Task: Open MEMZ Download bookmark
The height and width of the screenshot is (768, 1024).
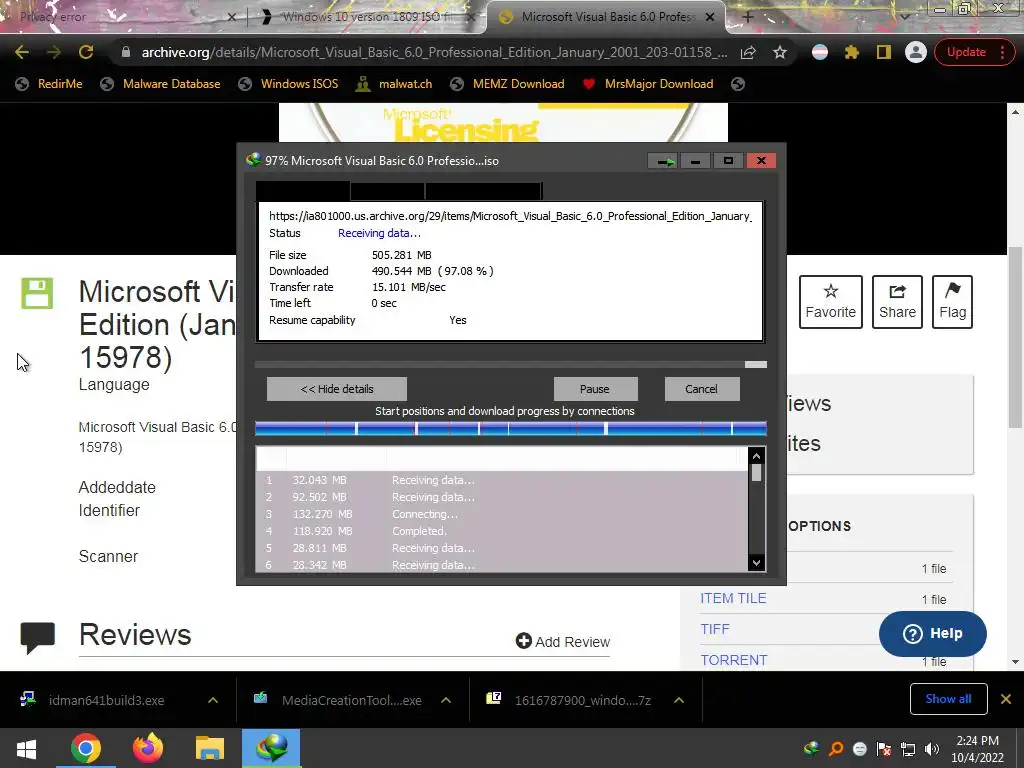Action: 507,84
